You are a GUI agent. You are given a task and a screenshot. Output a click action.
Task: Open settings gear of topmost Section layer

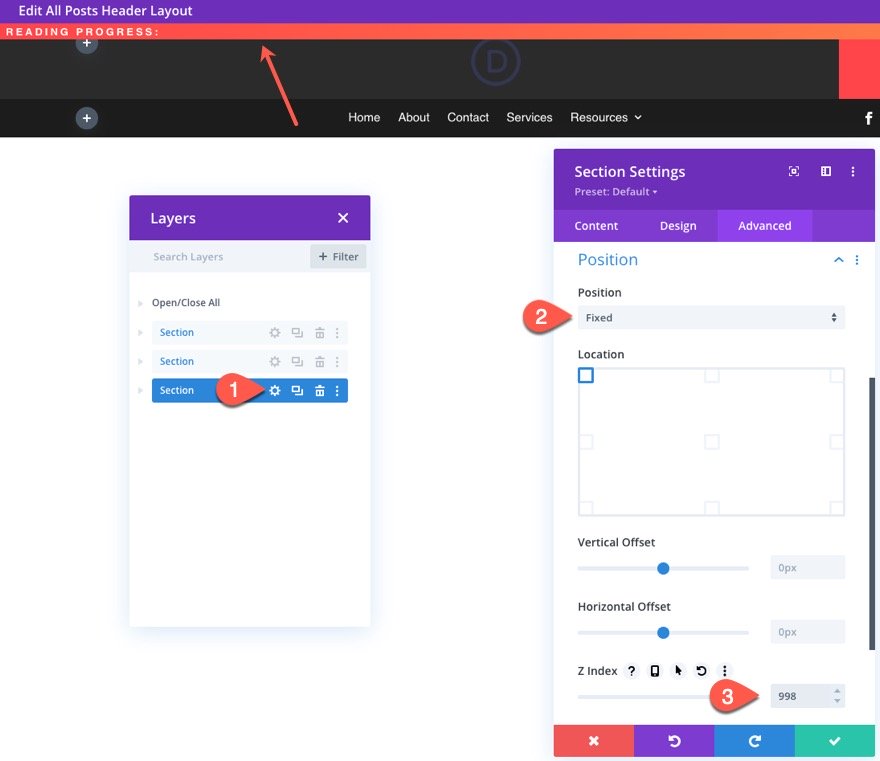(274, 333)
